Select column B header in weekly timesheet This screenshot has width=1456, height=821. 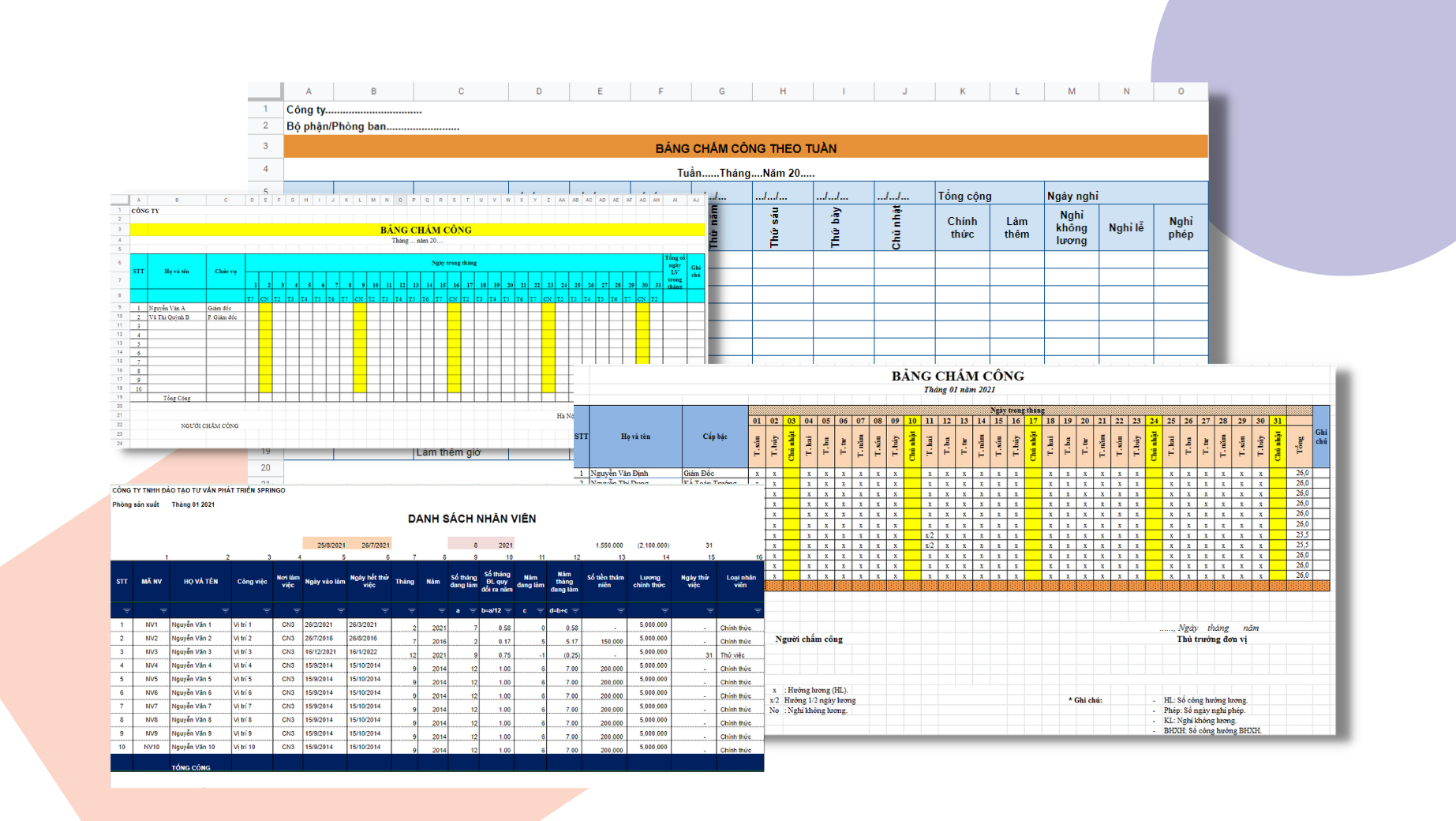tap(373, 92)
